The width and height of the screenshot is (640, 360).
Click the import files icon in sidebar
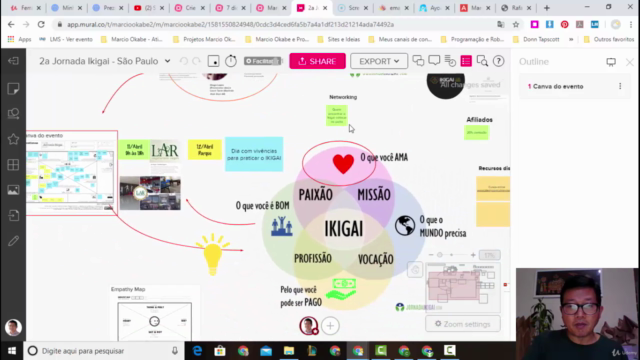coord(13,215)
